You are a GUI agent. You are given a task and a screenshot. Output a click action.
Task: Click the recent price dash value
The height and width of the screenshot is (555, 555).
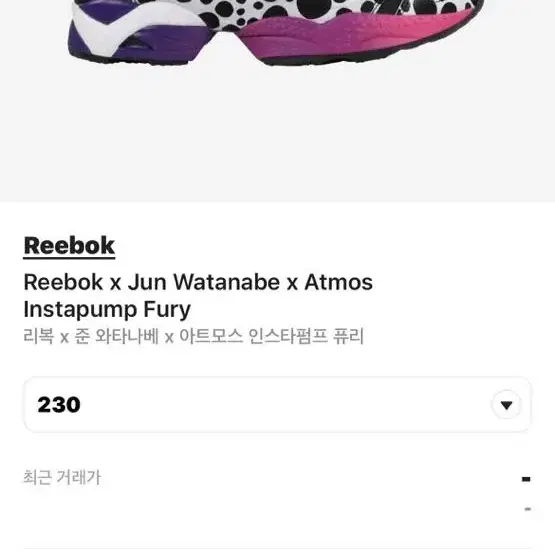pos(526,479)
